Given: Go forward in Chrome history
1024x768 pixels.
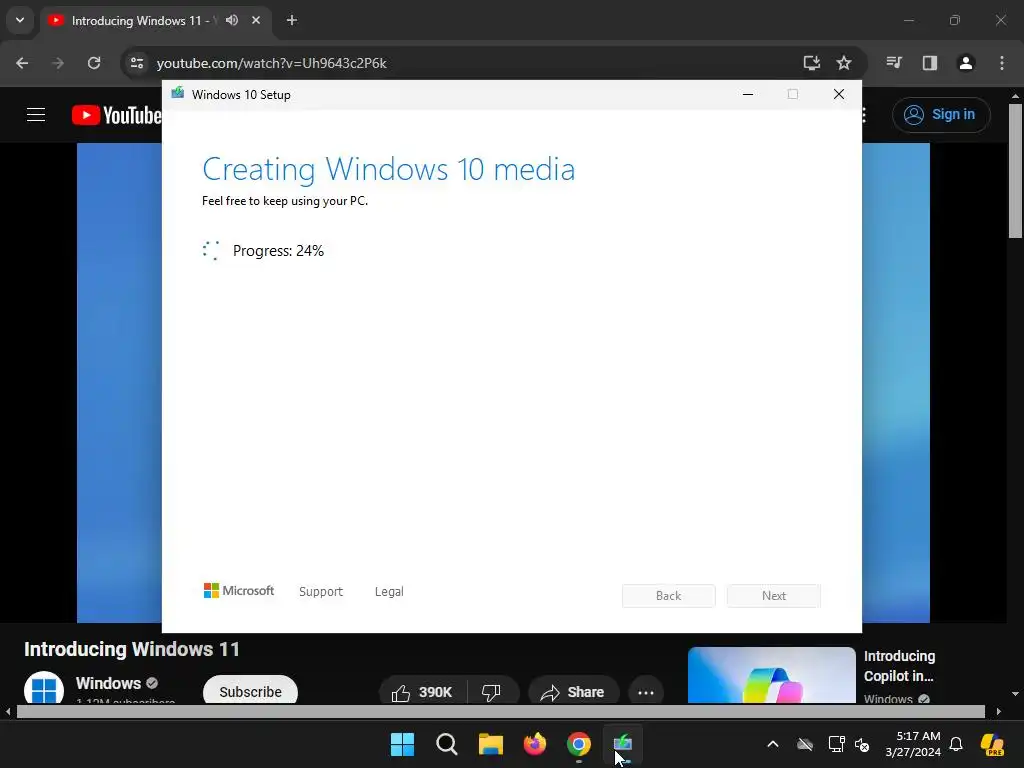Looking at the screenshot, I should 58,63.
